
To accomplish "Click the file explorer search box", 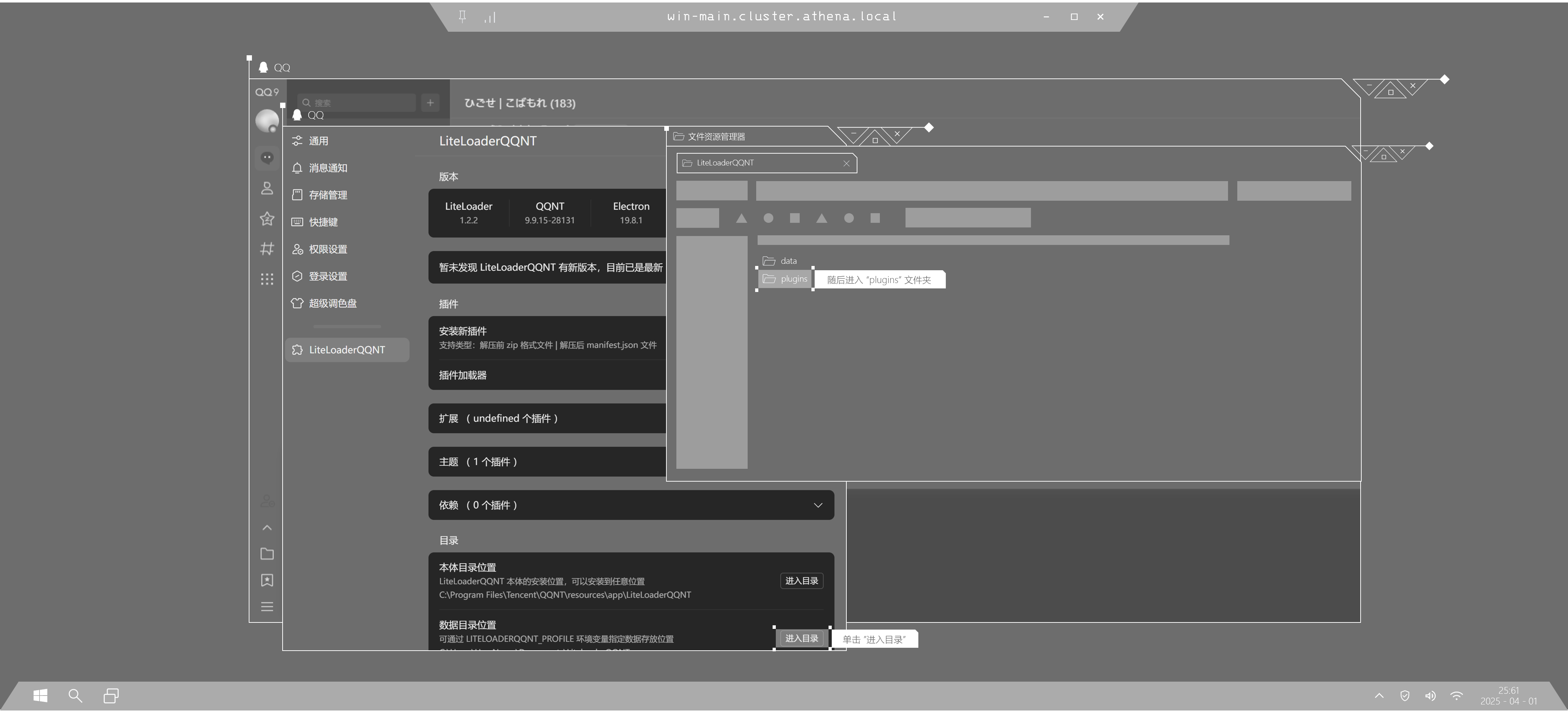I will pyautogui.click(x=1294, y=191).
